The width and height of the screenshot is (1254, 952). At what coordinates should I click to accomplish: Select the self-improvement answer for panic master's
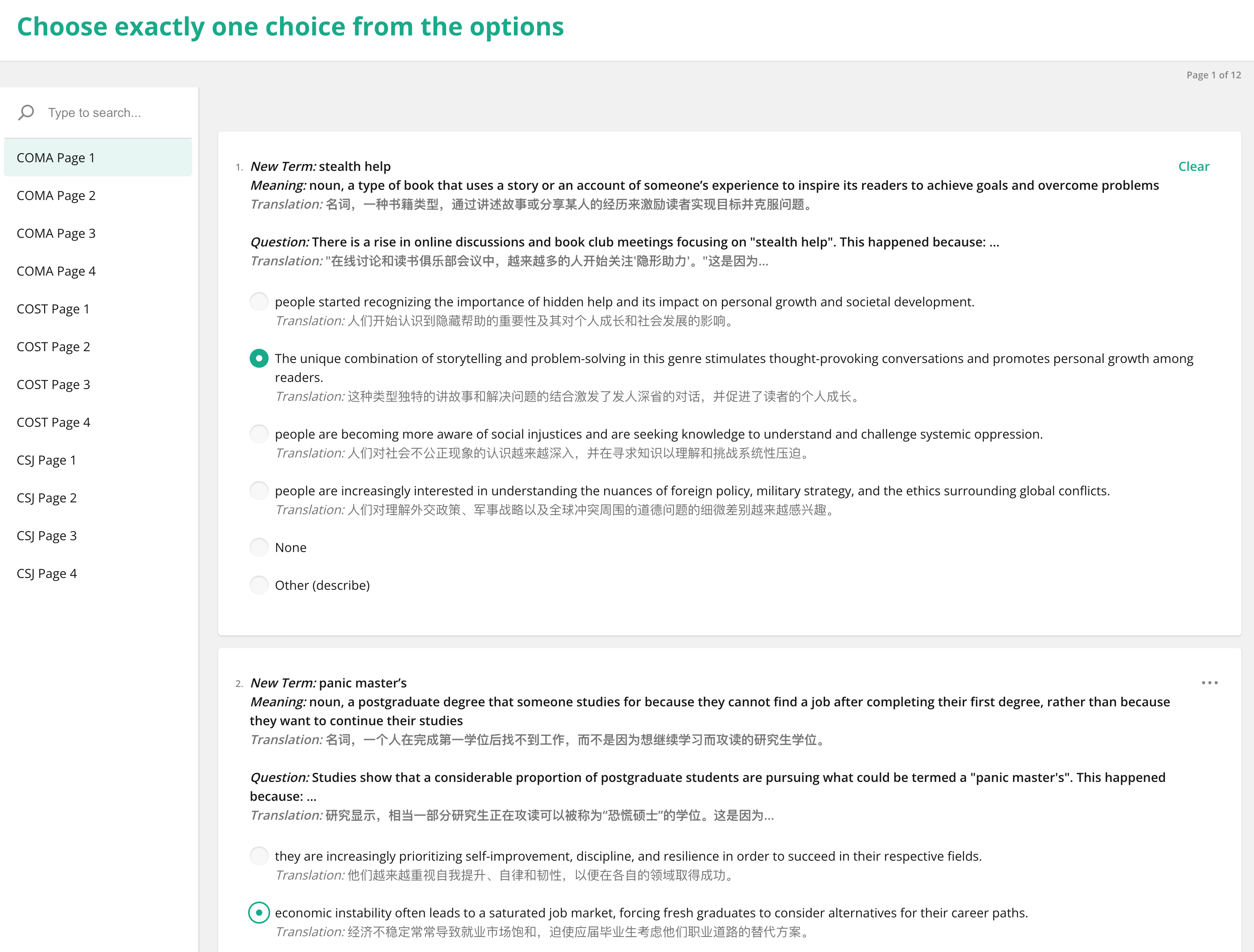(x=259, y=856)
